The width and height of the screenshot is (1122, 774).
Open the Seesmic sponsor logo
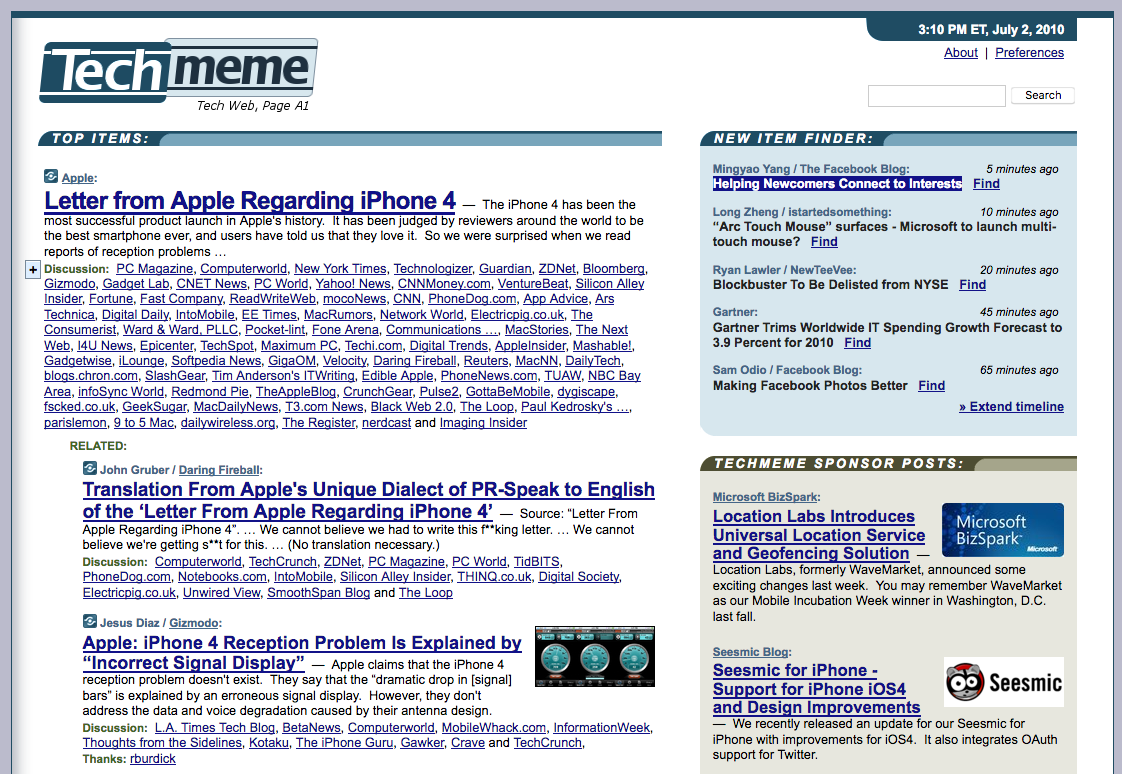pyautogui.click(x=1003, y=682)
